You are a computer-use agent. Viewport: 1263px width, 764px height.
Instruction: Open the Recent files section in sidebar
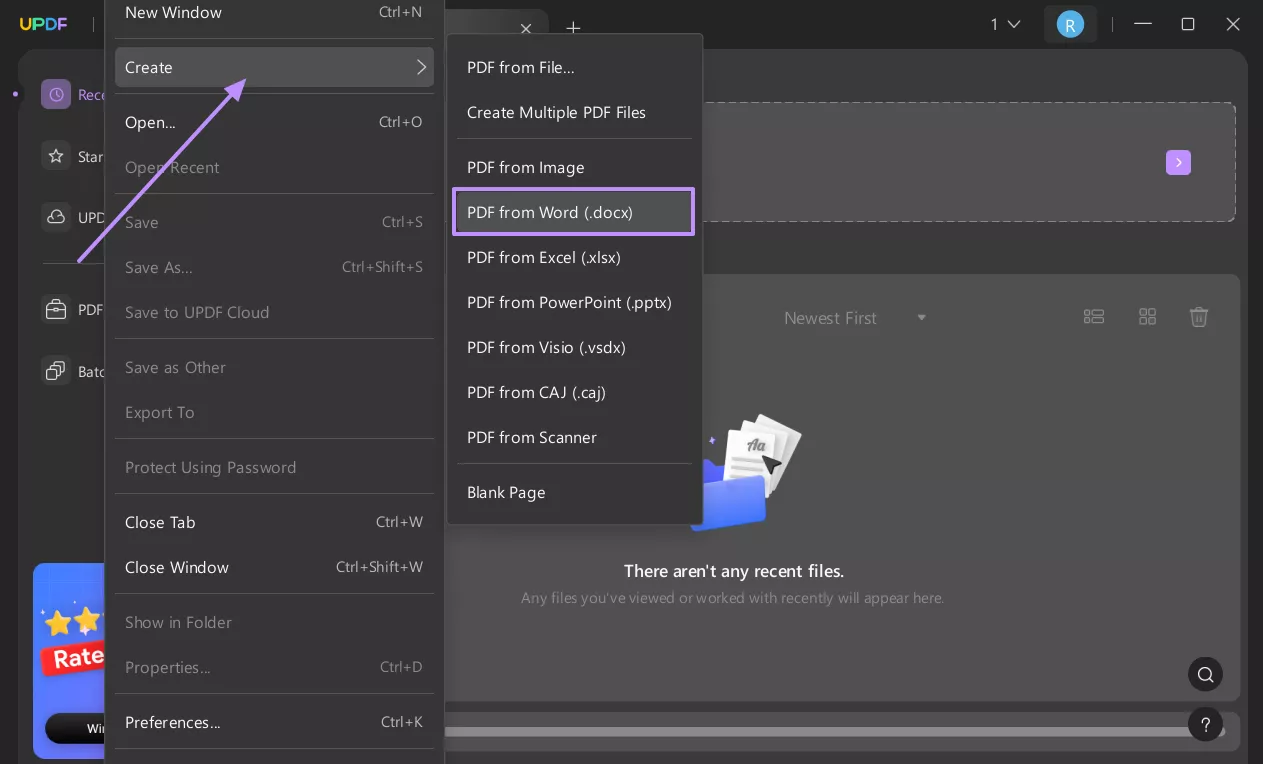pyautogui.click(x=57, y=94)
